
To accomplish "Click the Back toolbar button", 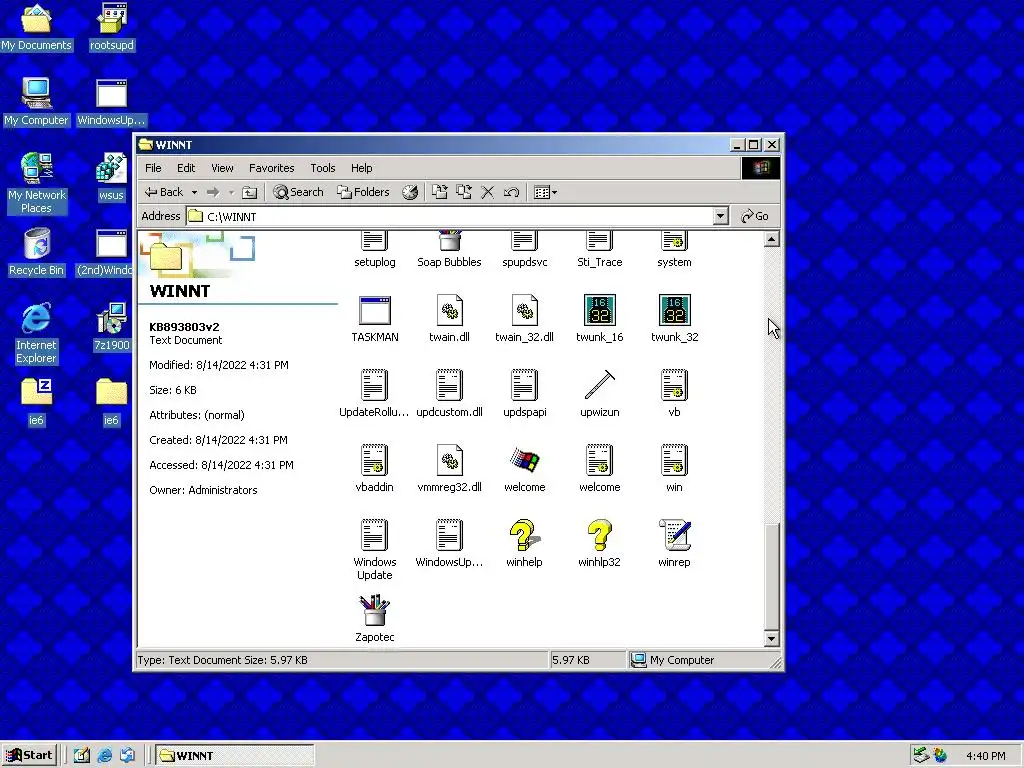I will 163,192.
